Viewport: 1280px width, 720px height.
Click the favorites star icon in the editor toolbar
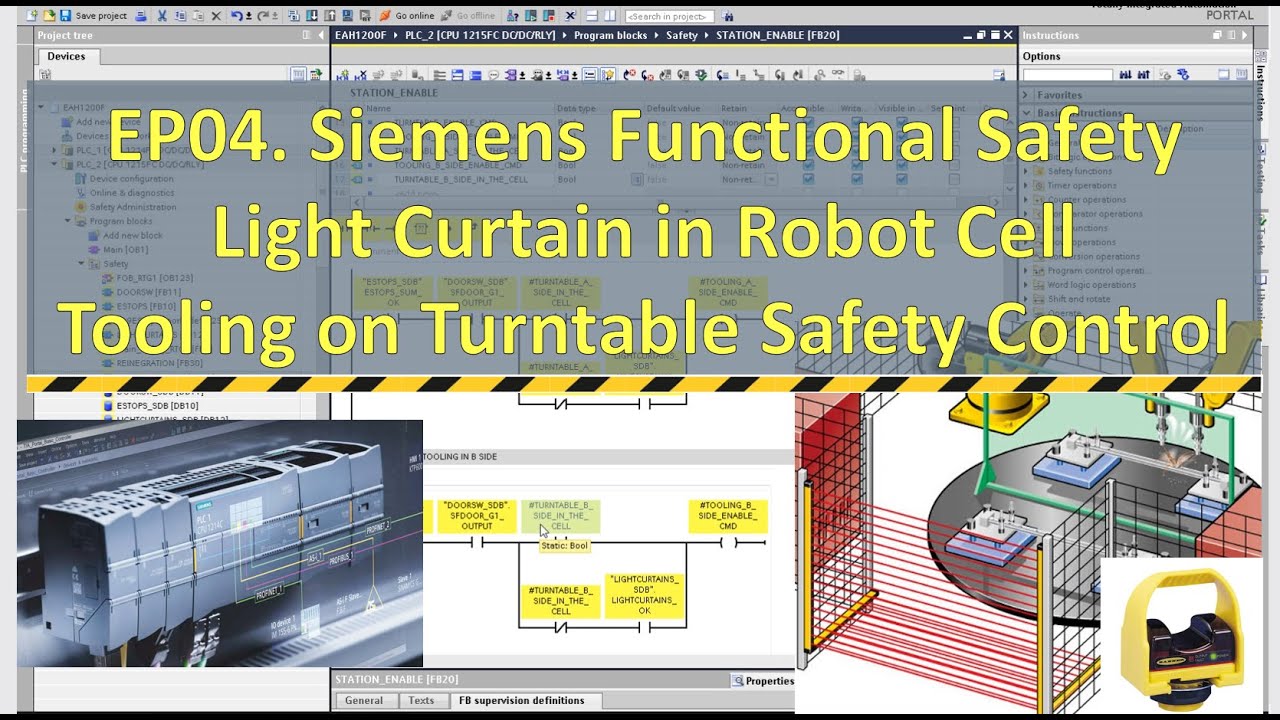(607, 75)
